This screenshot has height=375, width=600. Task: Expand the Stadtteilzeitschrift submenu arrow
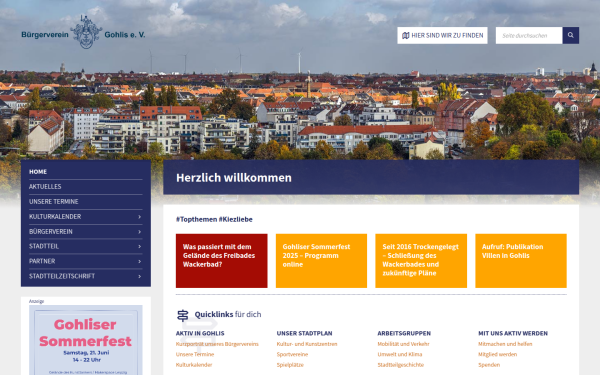139,276
